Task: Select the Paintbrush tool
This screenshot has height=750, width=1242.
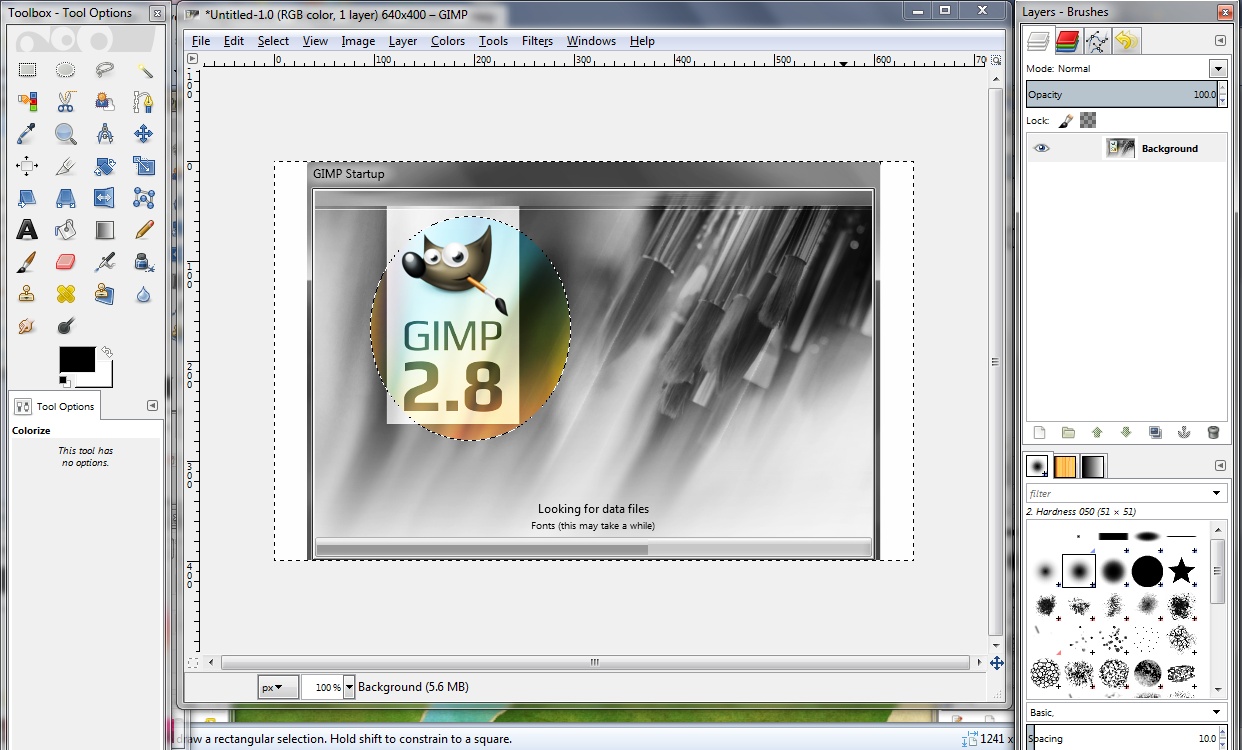Action: coord(27,262)
